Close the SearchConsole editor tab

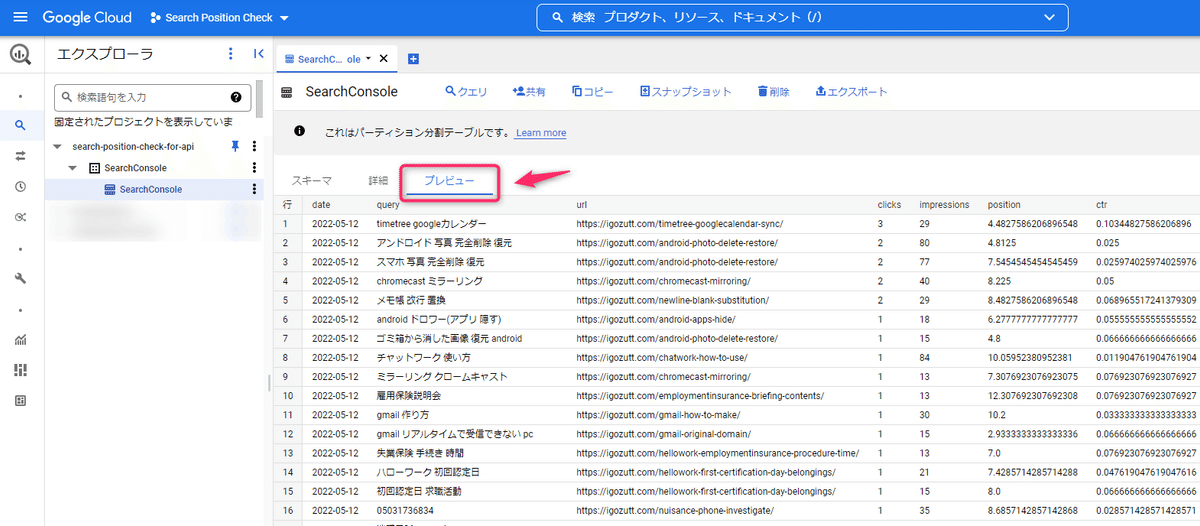click(384, 59)
